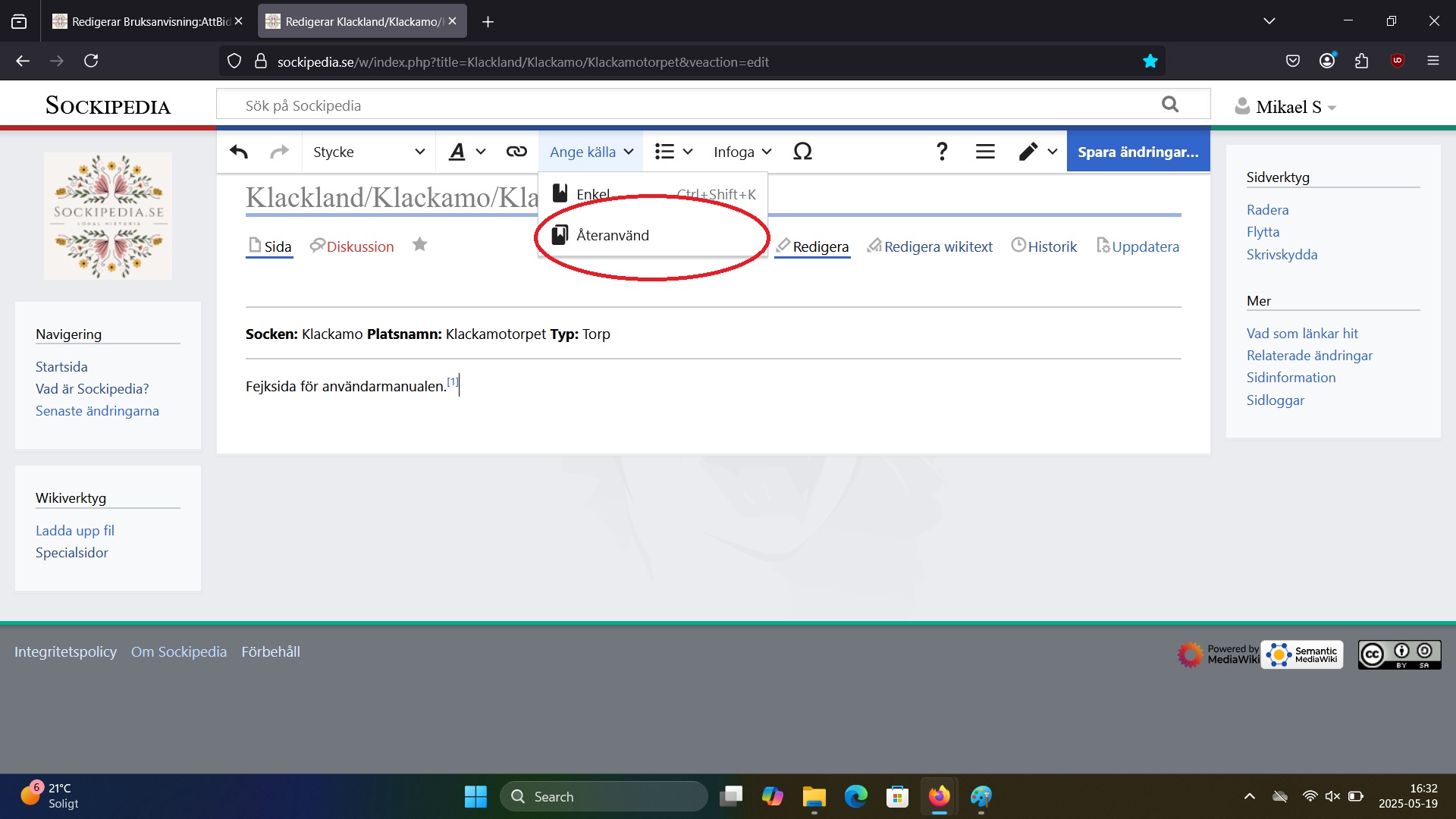
Task: Open the special character Omega tool
Action: [802, 152]
